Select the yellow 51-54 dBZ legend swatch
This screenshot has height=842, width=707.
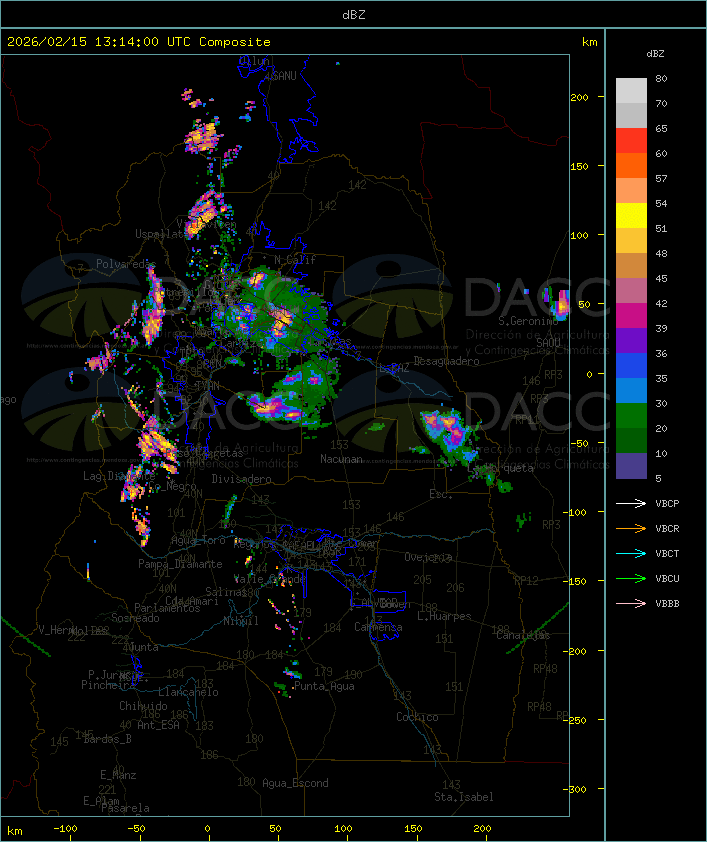click(631, 216)
